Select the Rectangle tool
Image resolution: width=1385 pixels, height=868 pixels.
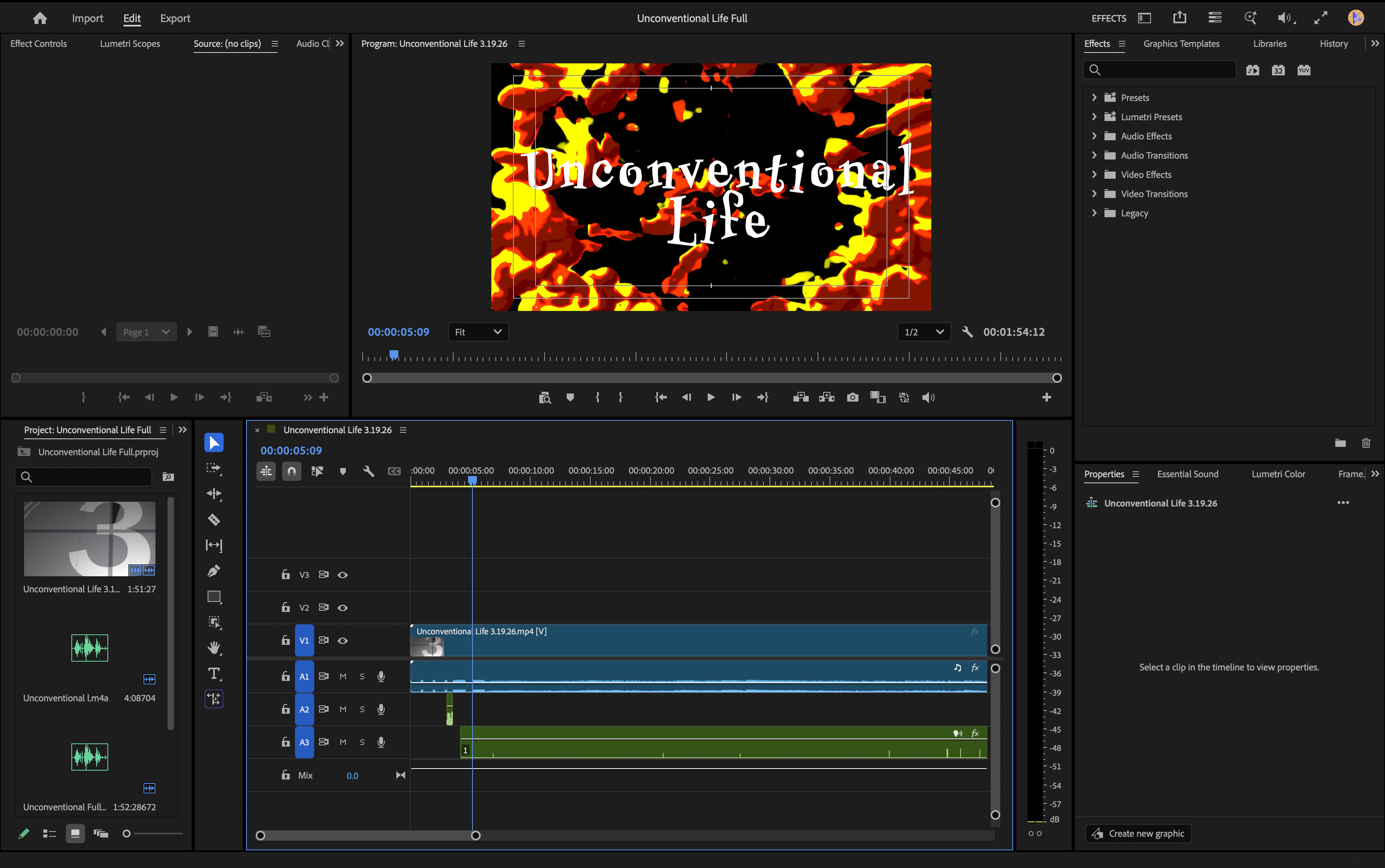(x=214, y=596)
